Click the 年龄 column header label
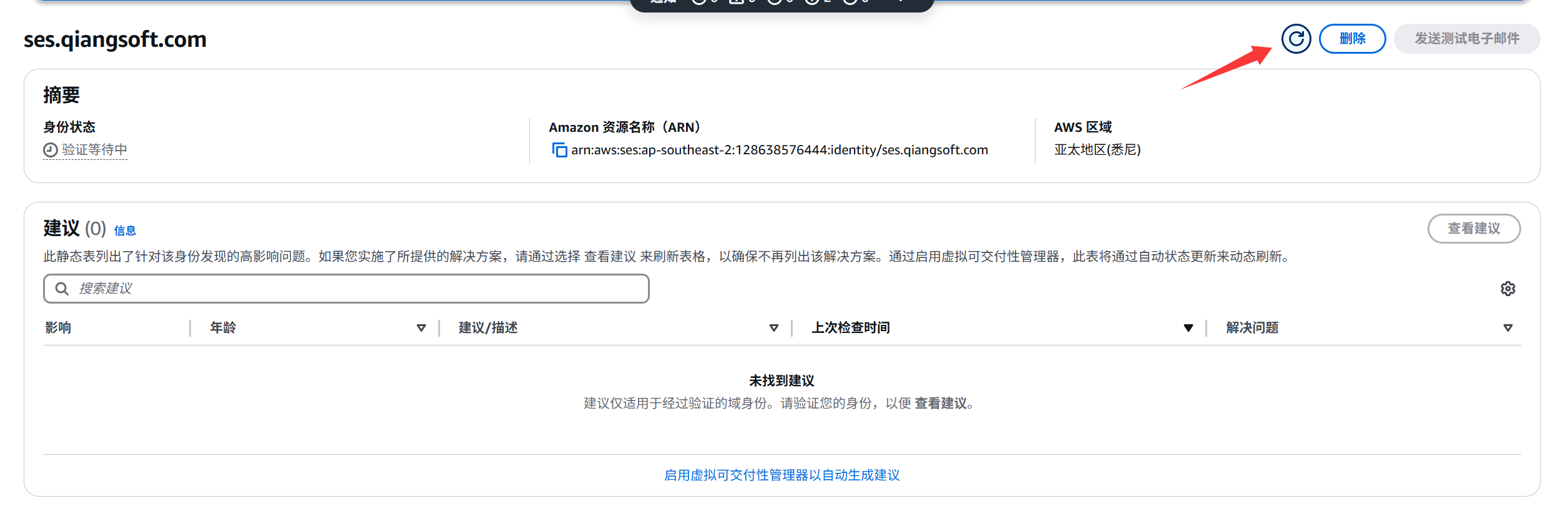This screenshot has width=1568, height=521. 223,327
